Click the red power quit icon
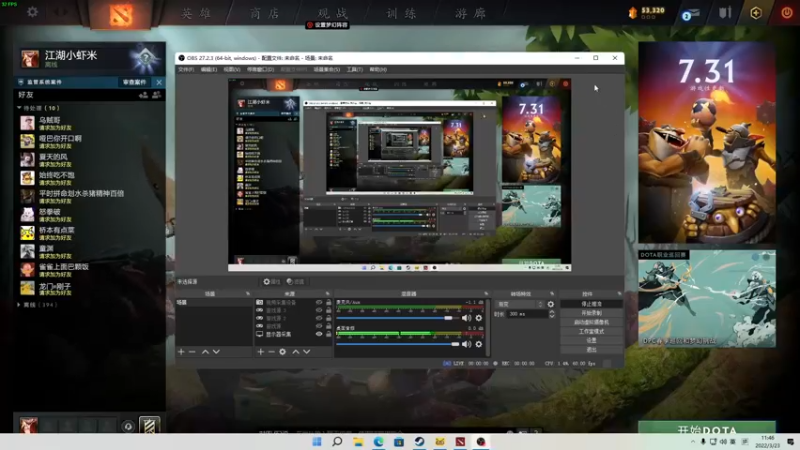This screenshot has height=450, width=800. click(x=787, y=13)
